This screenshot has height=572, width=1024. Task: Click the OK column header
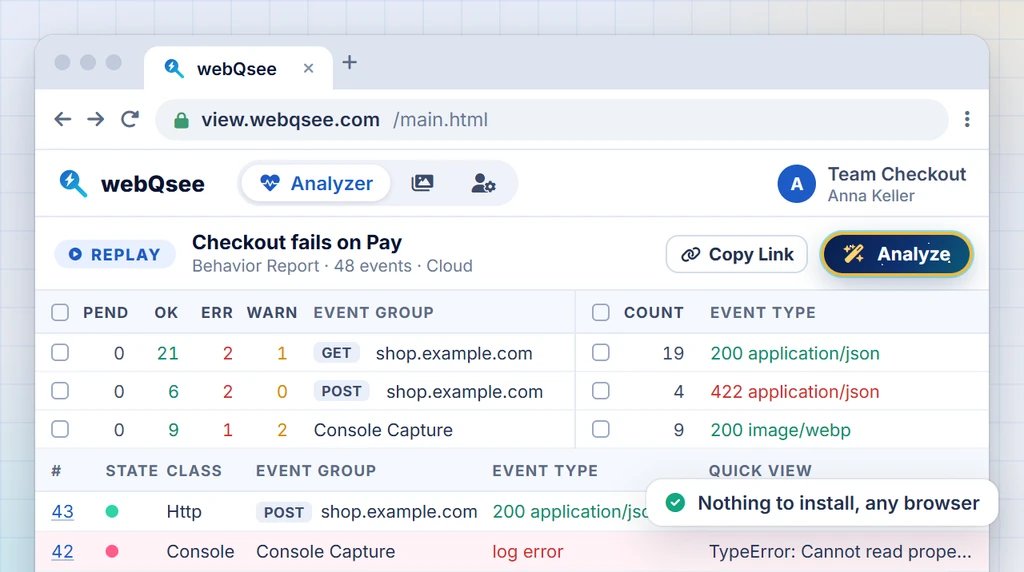click(166, 313)
